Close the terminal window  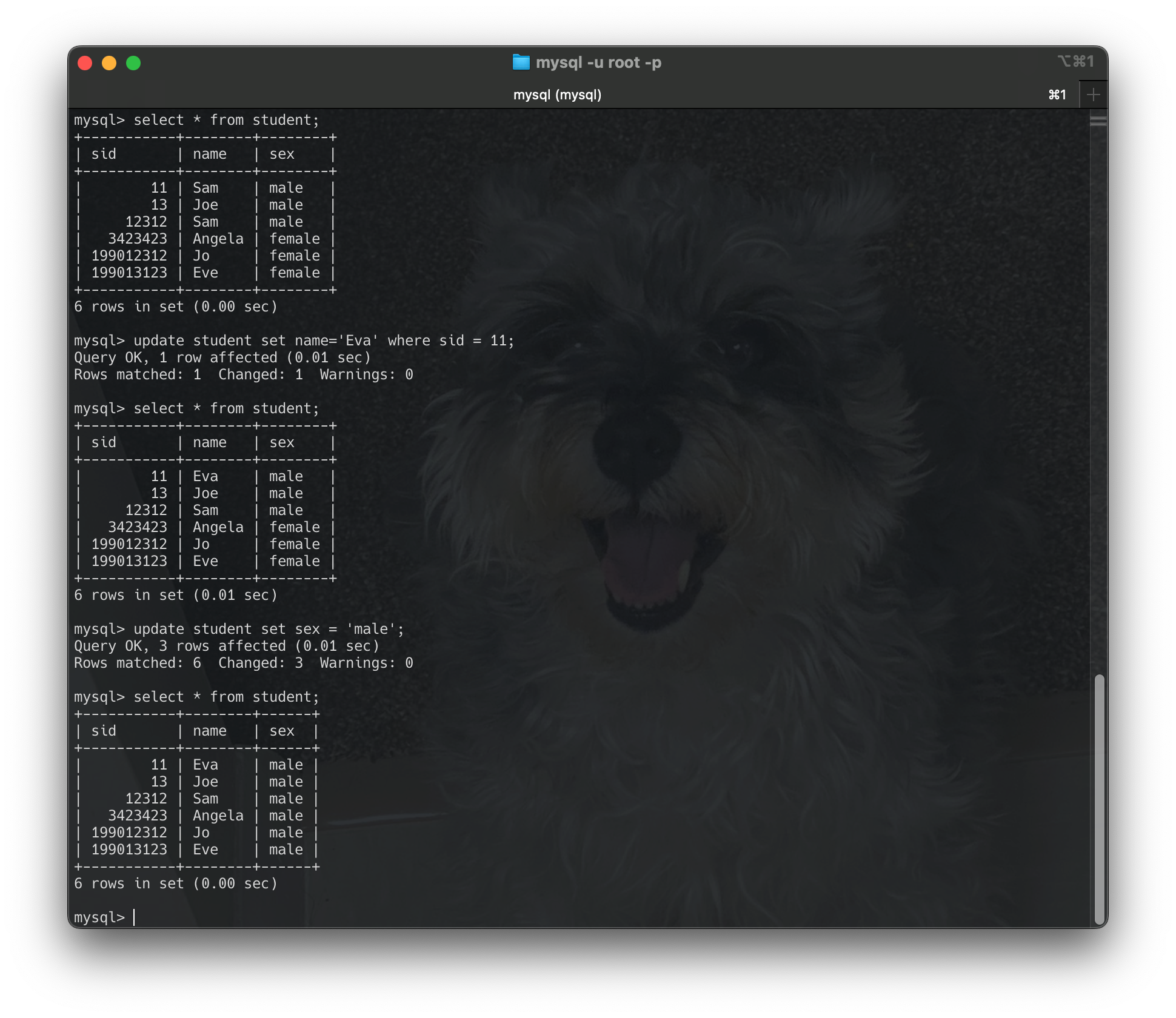click(85, 62)
